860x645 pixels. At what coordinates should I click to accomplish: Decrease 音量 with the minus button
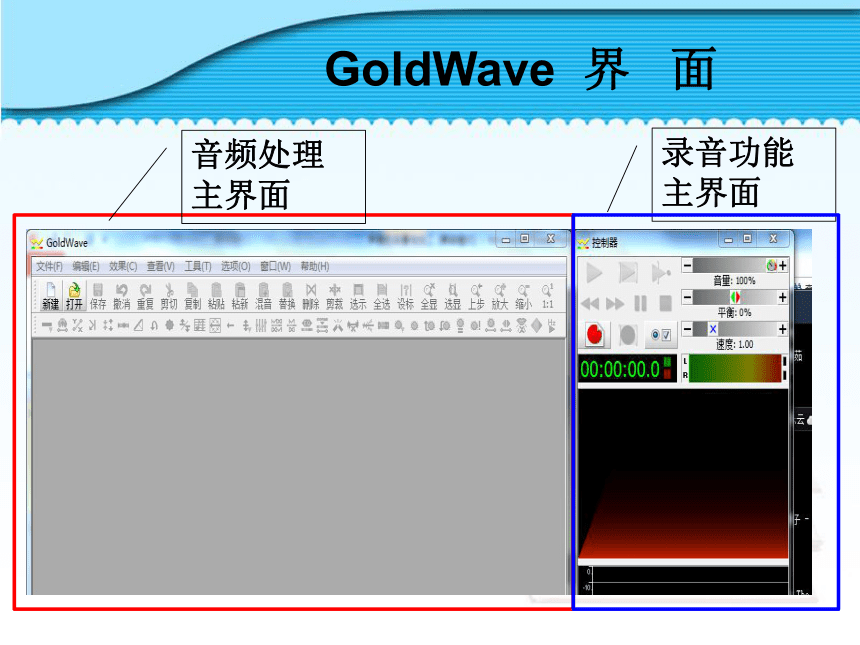pyautogui.click(x=687, y=265)
